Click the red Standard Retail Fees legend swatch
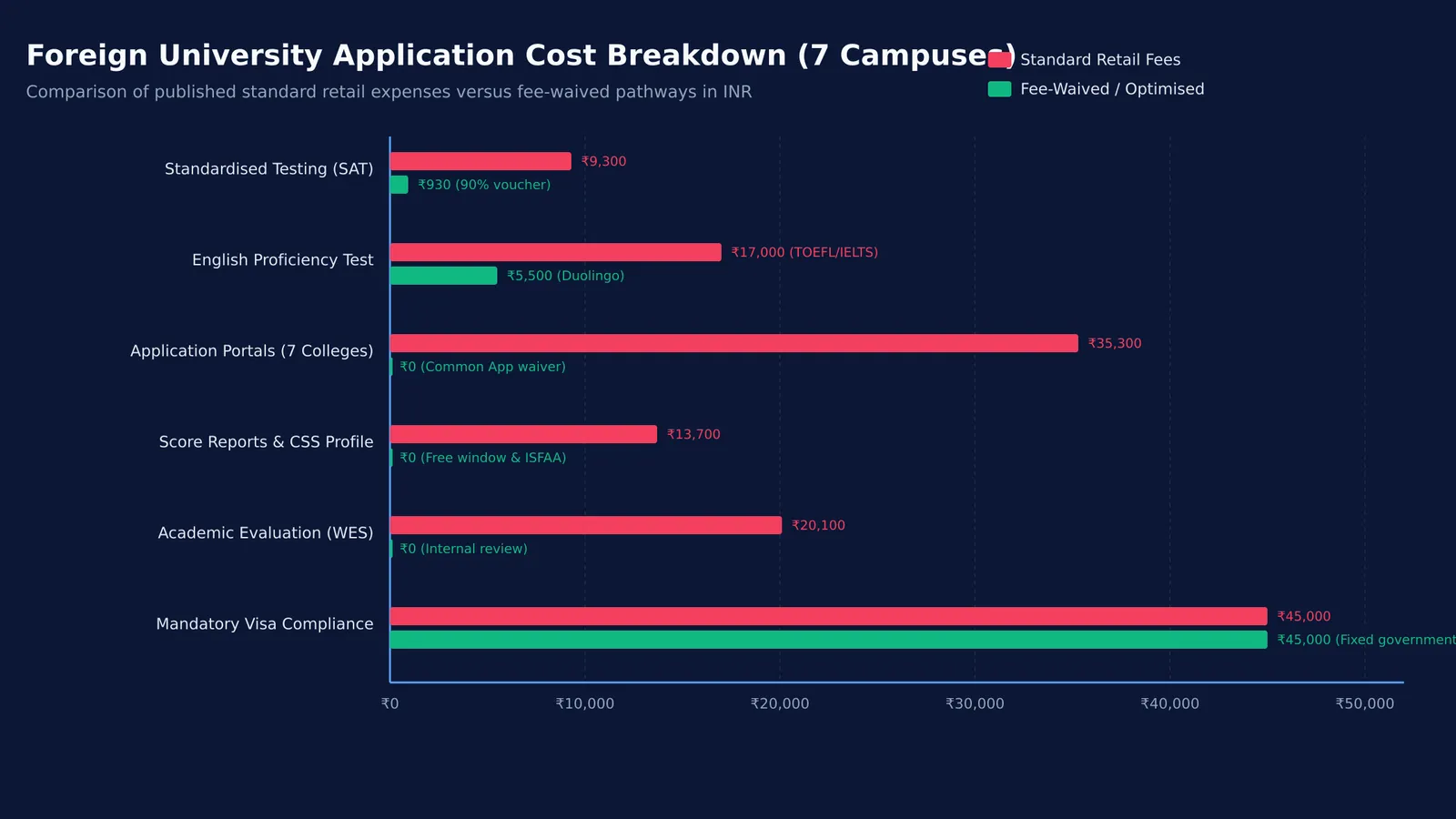The width and height of the screenshot is (1456, 819). (999, 60)
